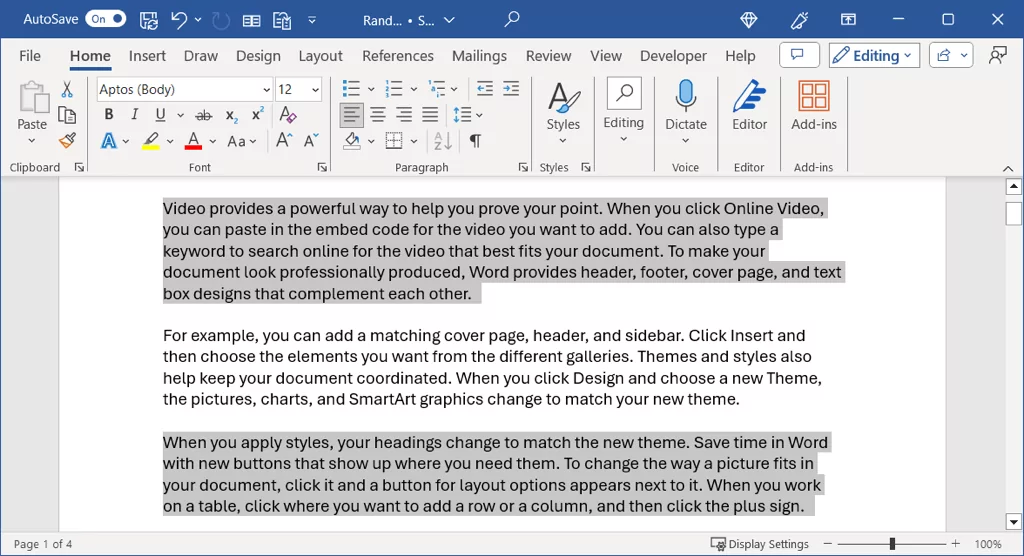Expand the Paste options arrow
This screenshot has height=556, width=1024.
tap(31, 141)
